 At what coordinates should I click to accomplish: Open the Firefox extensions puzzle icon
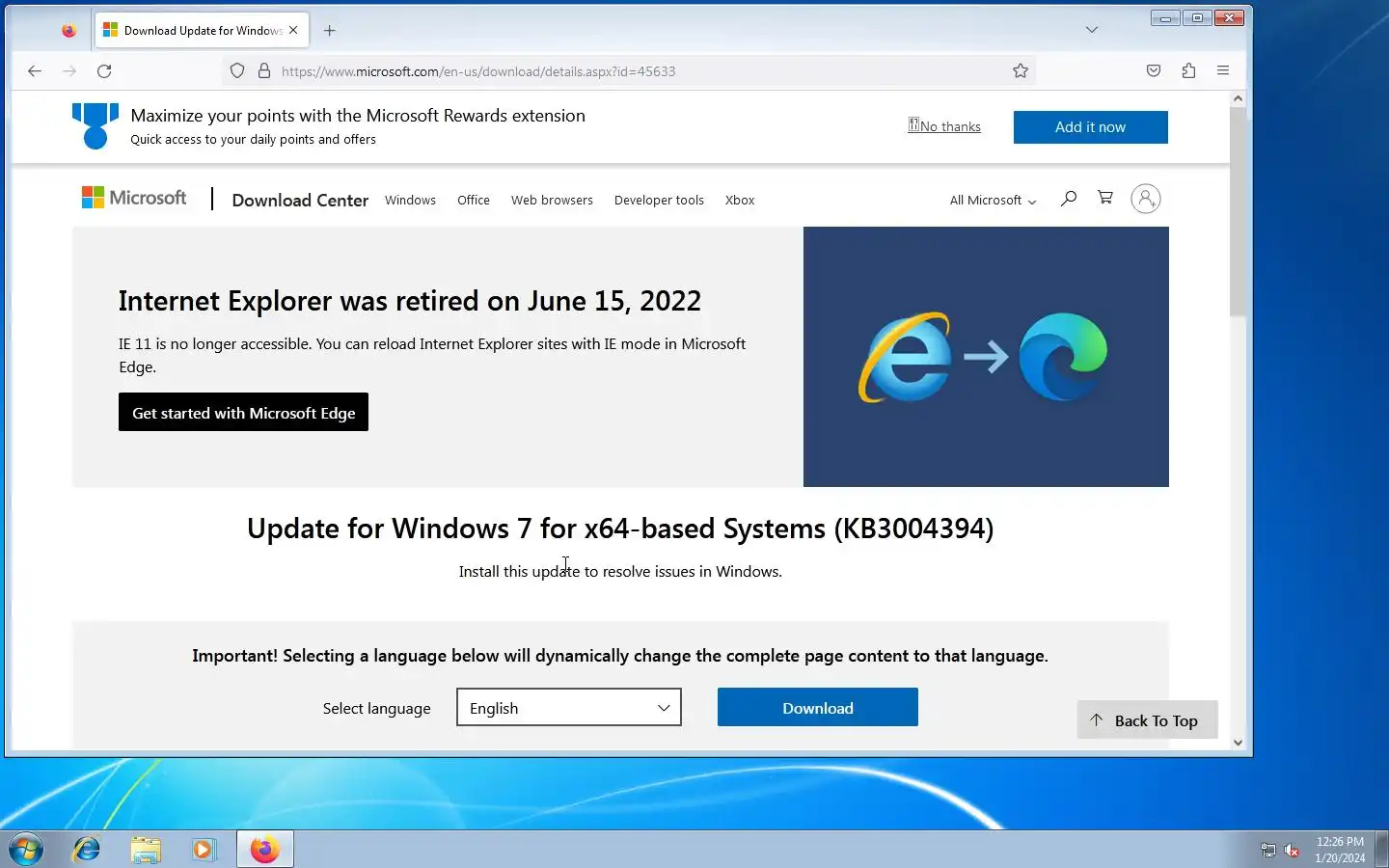pyautogui.click(x=1188, y=70)
